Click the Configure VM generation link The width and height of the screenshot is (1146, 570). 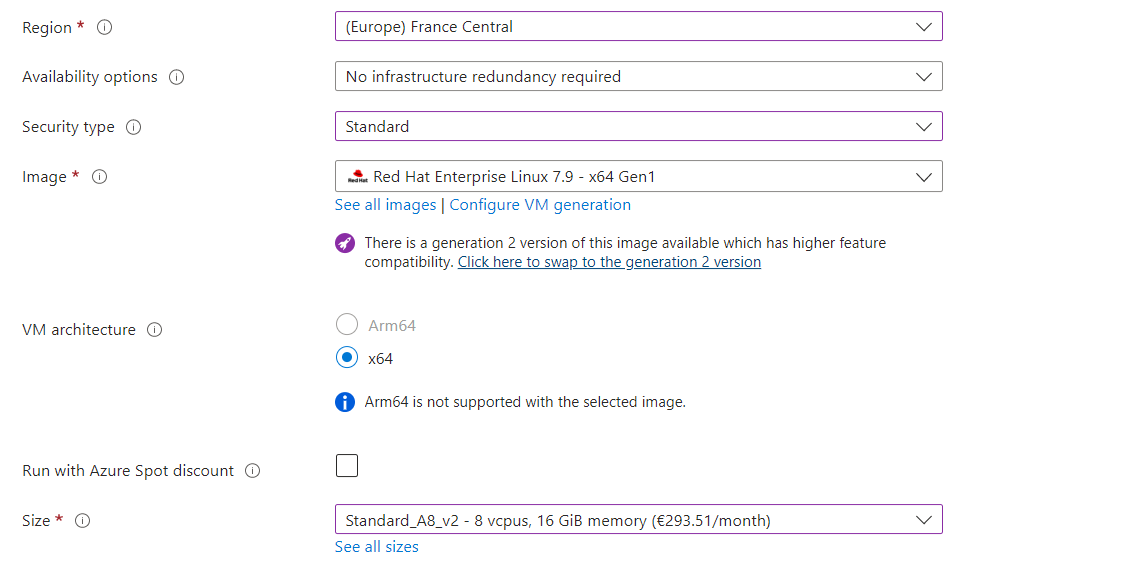pos(540,205)
